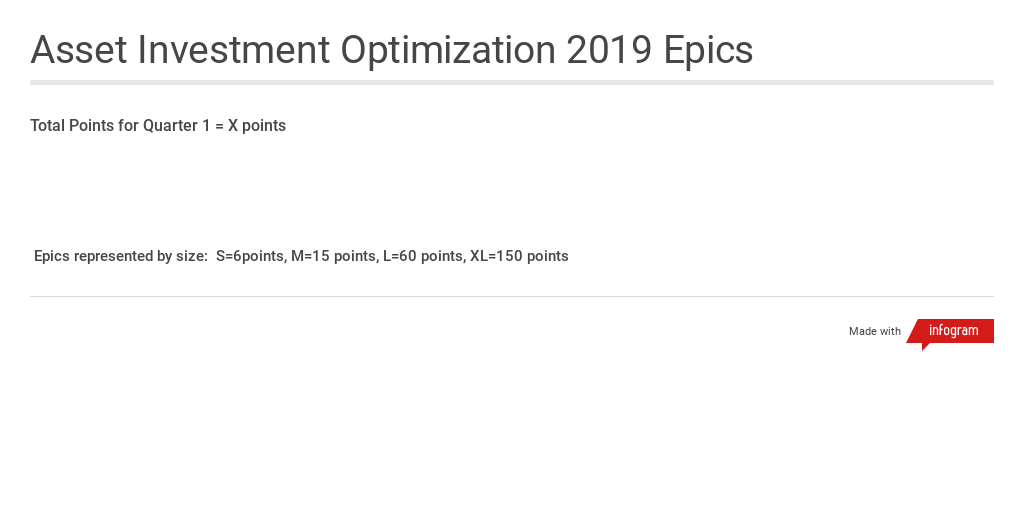Click the thick gray divider under the title
The image size is (1024, 512).
(512, 82)
